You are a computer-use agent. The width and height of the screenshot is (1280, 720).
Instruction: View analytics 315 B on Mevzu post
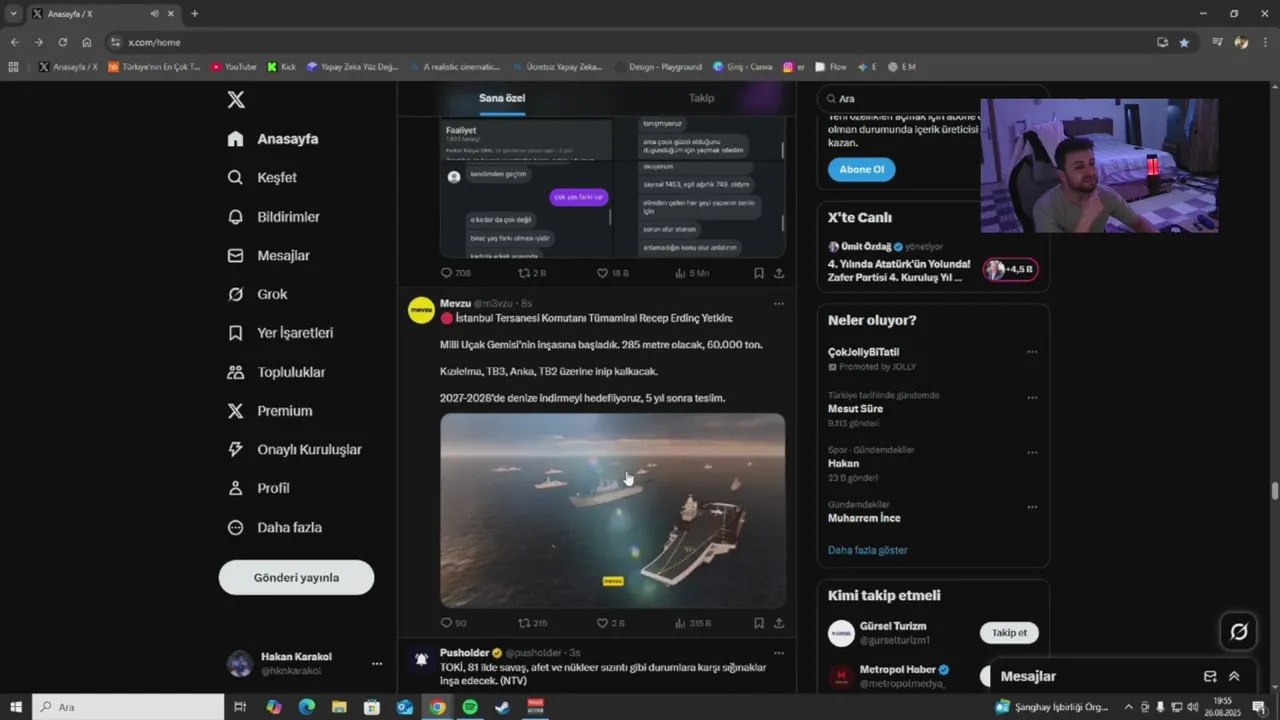point(693,623)
